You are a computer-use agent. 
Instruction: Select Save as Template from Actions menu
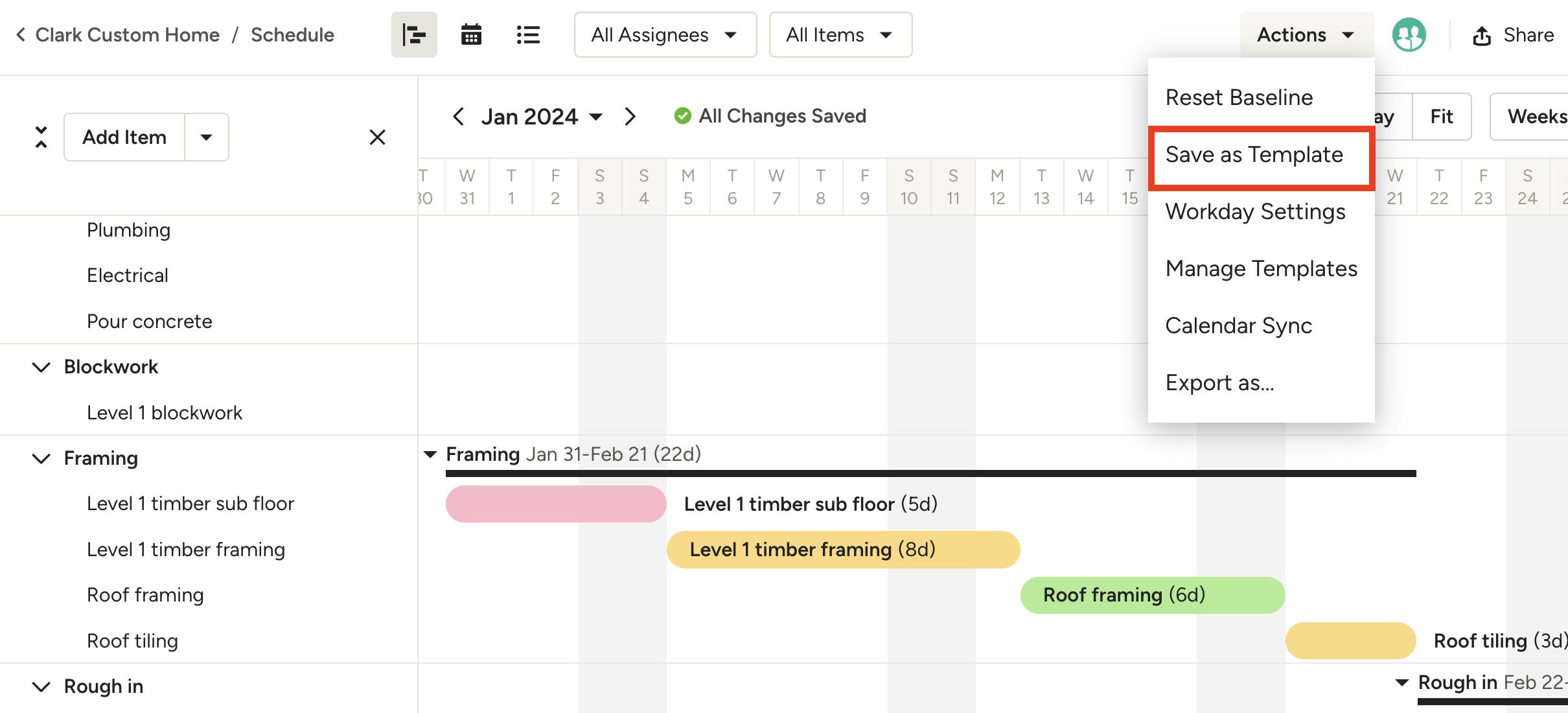(1254, 155)
